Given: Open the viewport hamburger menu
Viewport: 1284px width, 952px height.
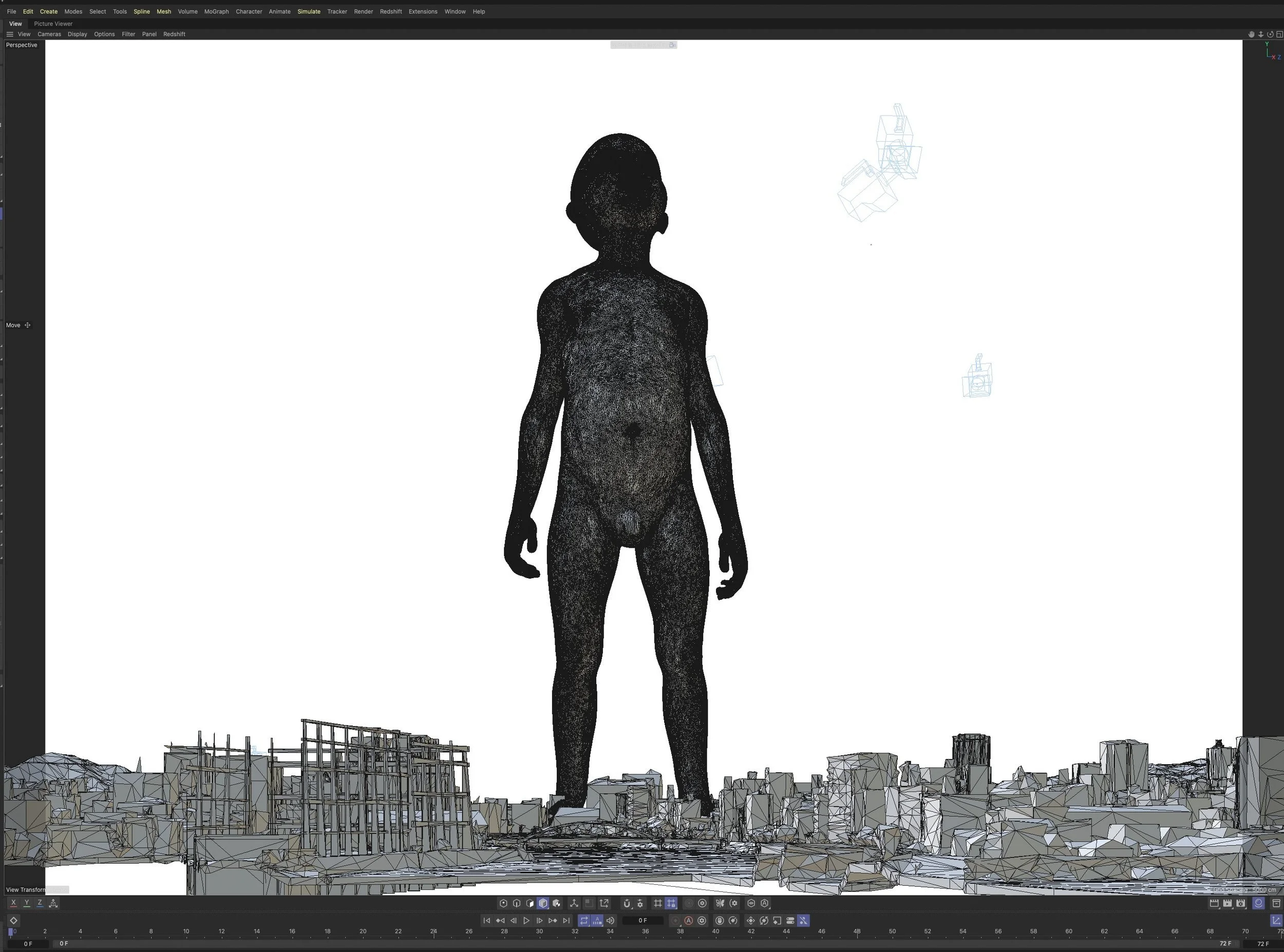Looking at the screenshot, I should point(10,34).
